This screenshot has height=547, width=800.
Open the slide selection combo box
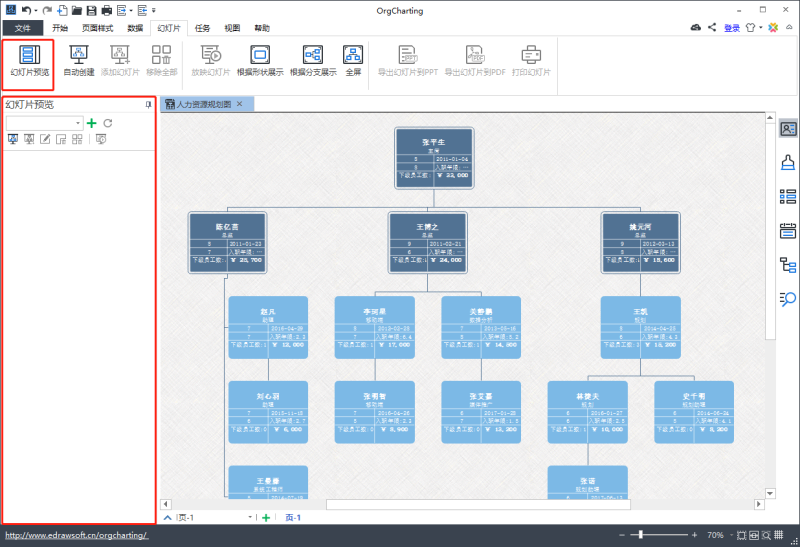point(44,123)
